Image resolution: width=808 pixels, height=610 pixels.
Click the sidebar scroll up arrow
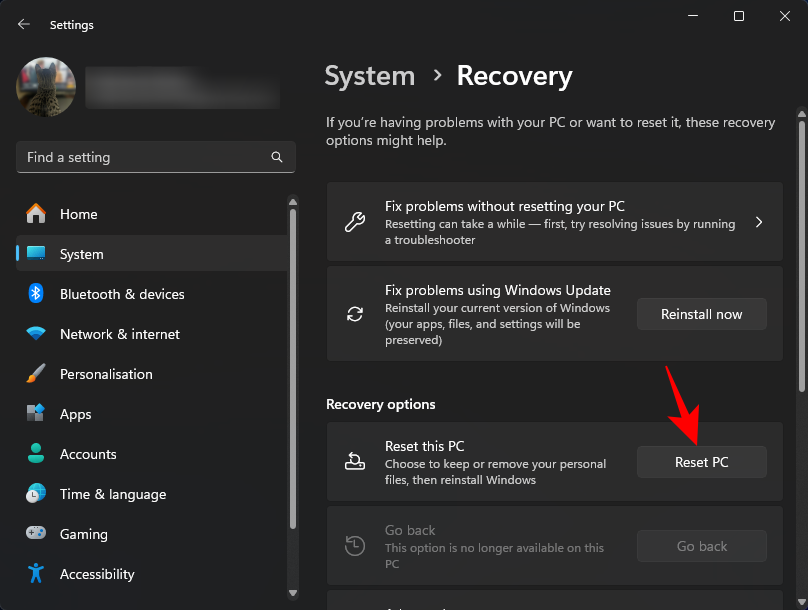pos(293,202)
